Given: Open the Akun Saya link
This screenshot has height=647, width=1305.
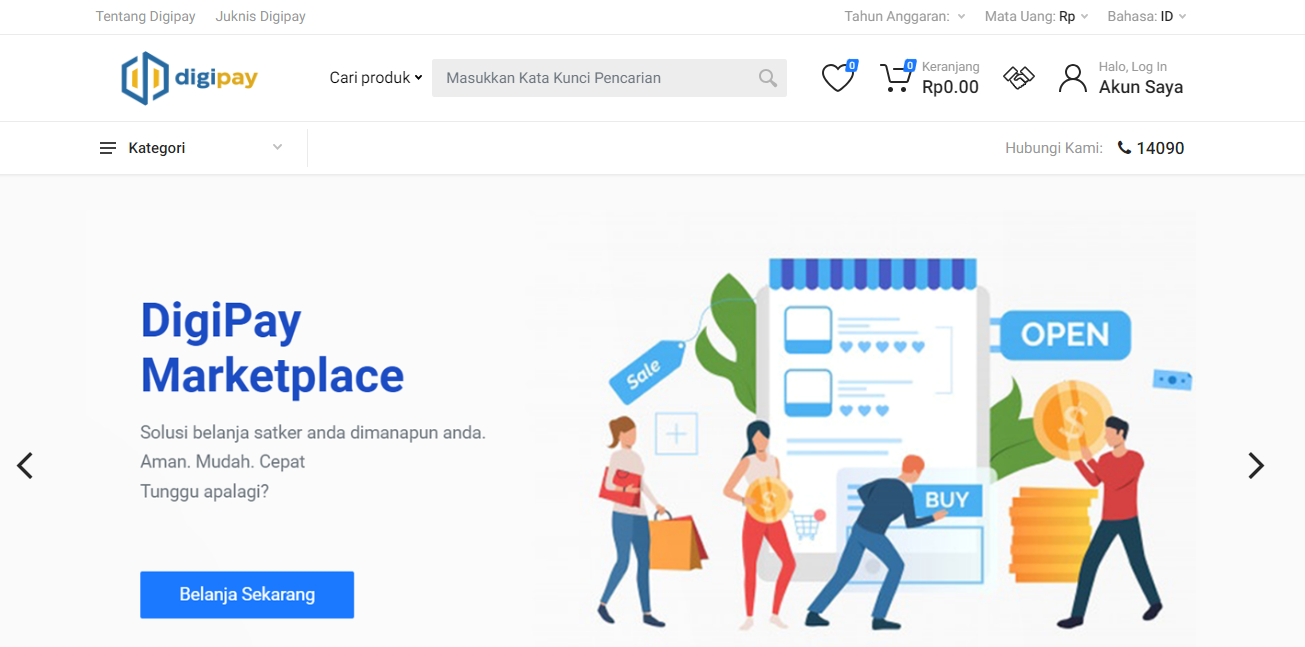Looking at the screenshot, I should click(1141, 87).
